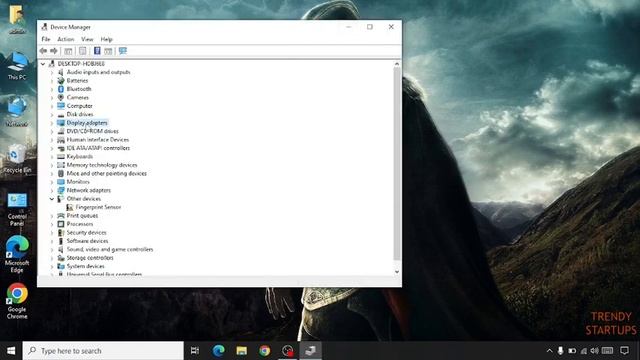Select the Control Panel desktop icon

coord(17,209)
